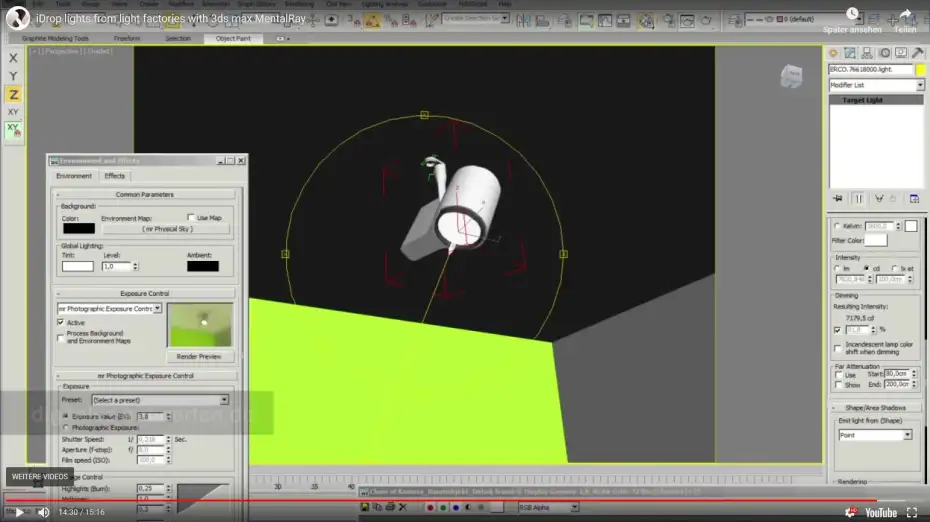Image resolution: width=930 pixels, height=522 pixels.
Task: Open the Modify command panel tab
Action: [x=850, y=53]
